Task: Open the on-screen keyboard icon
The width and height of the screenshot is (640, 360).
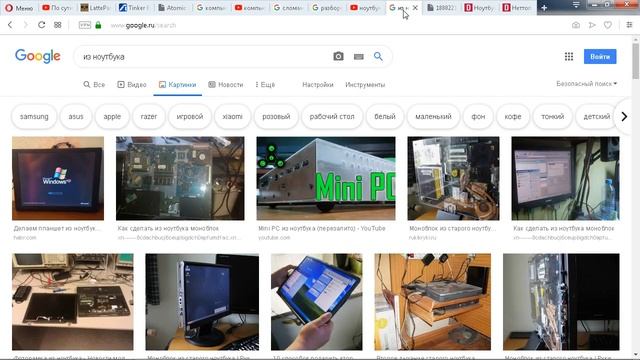Action: (358, 57)
